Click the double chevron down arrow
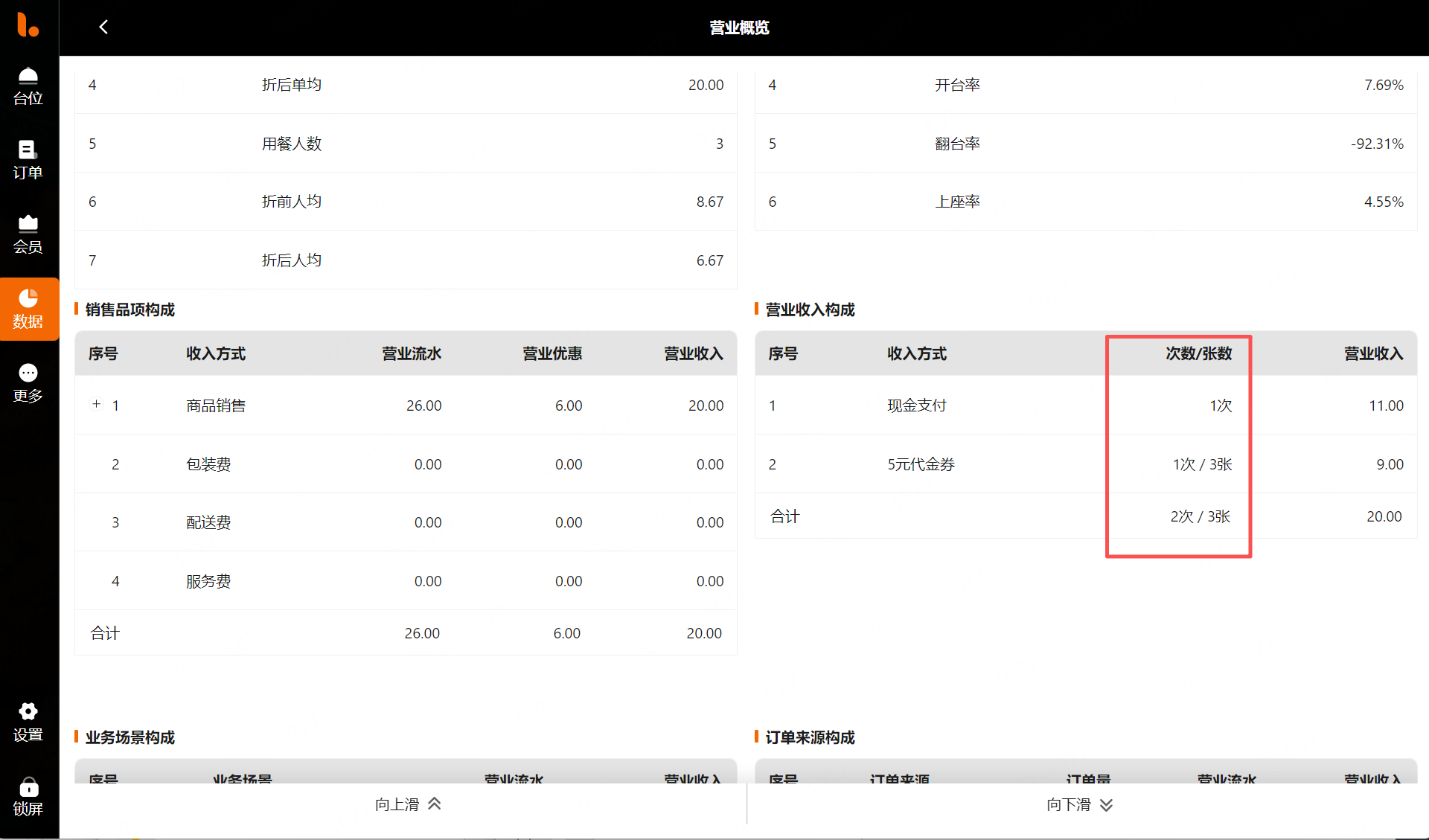1429x840 pixels. tap(1107, 804)
